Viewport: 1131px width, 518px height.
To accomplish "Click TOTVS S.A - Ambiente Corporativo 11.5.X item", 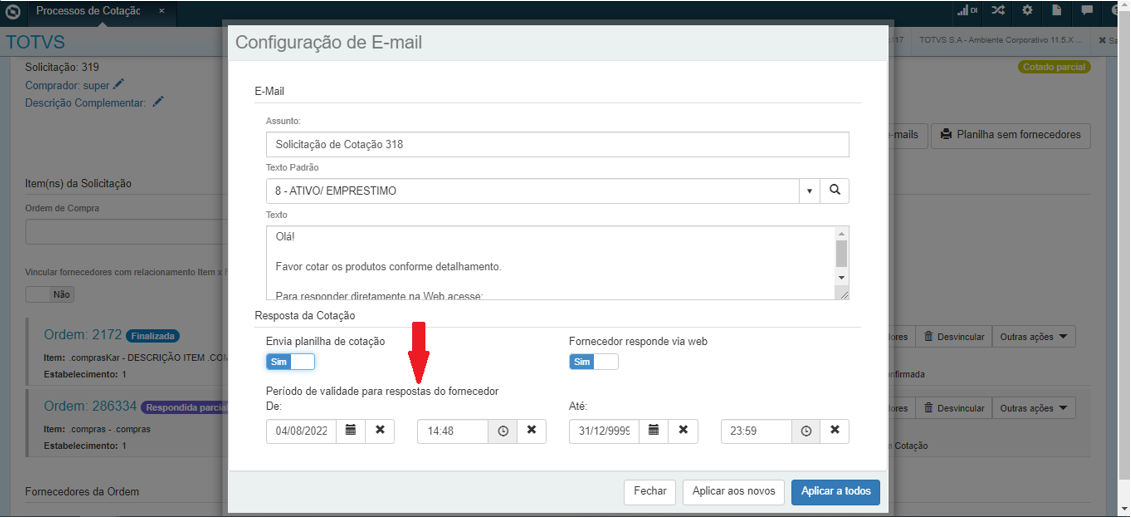I will coord(1000,40).
